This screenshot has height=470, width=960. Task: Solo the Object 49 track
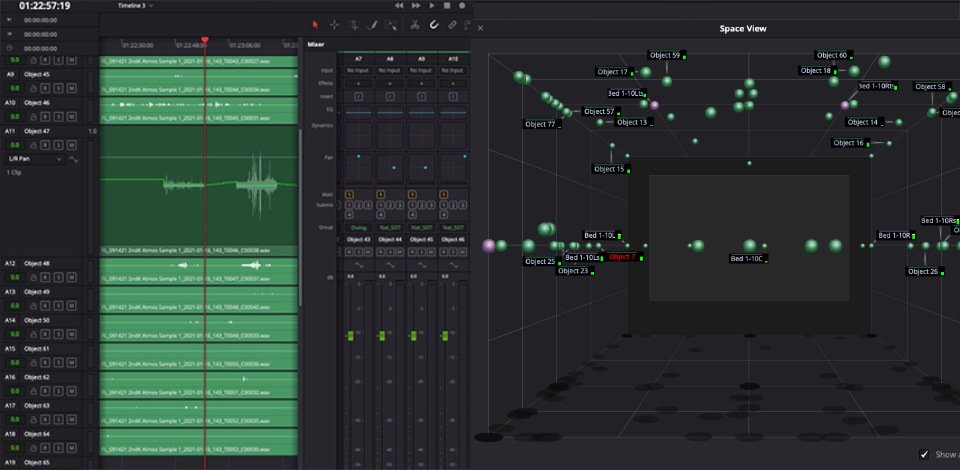pyautogui.click(x=60, y=306)
